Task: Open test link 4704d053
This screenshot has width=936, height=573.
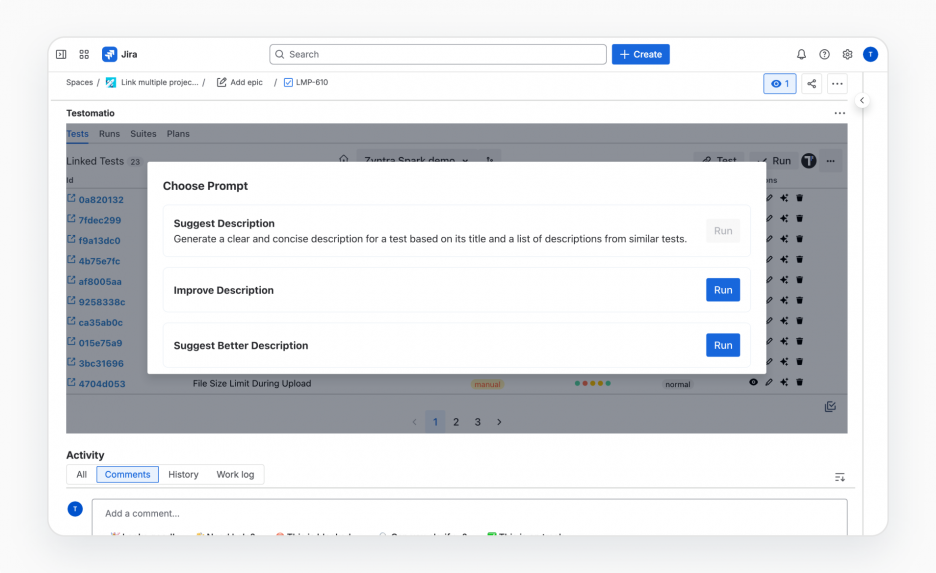Action: pyautogui.click(x=101, y=384)
